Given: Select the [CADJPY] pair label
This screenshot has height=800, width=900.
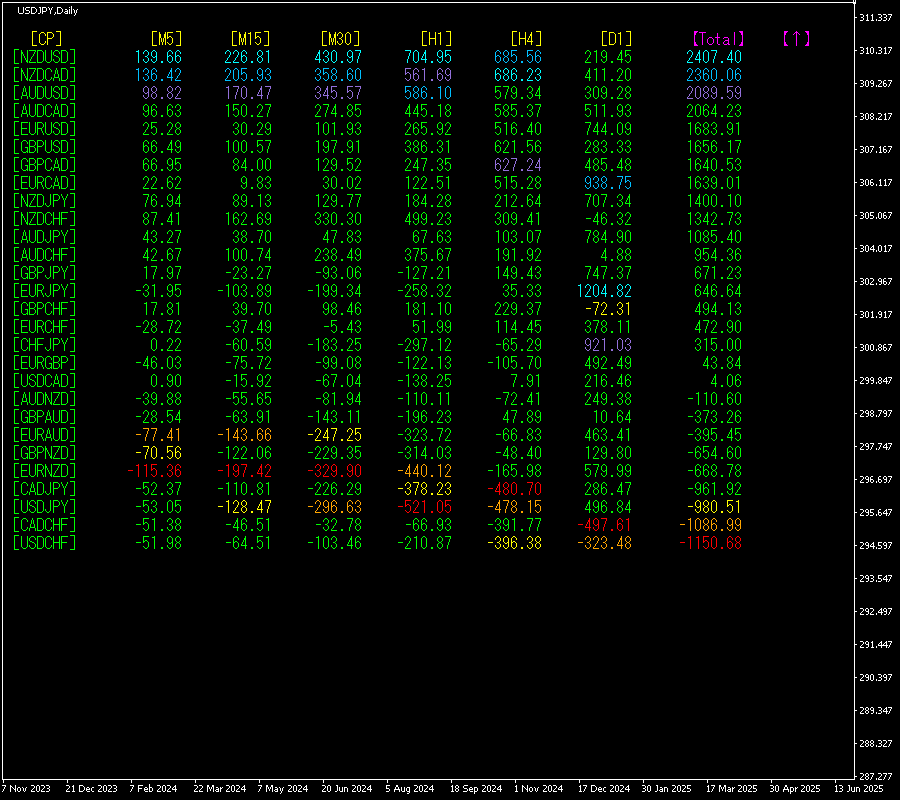Looking at the screenshot, I should click(44, 489).
